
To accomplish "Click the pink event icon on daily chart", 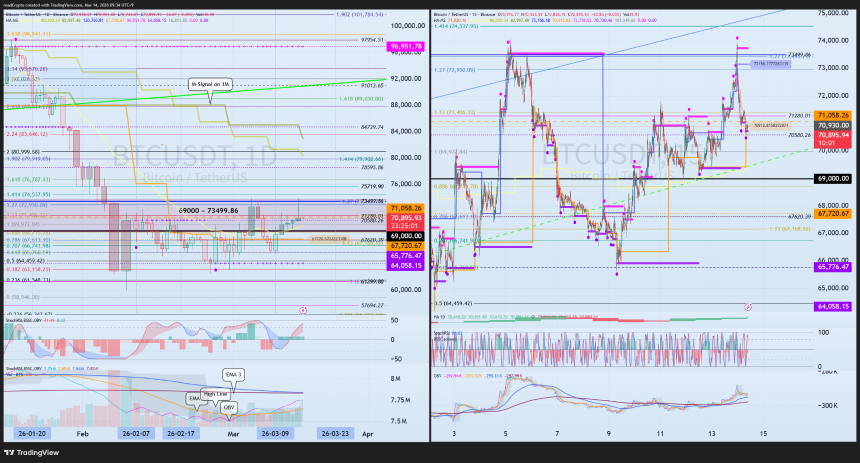I will [303, 310].
